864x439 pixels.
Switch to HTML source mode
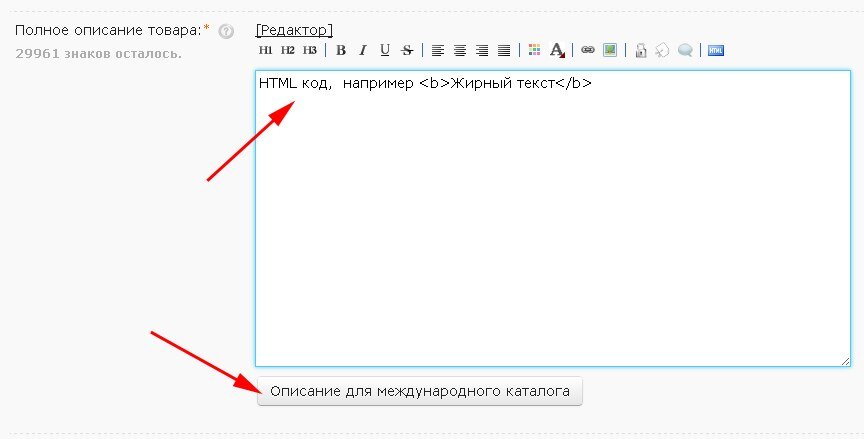pyautogui.click(x=716, y=50)
